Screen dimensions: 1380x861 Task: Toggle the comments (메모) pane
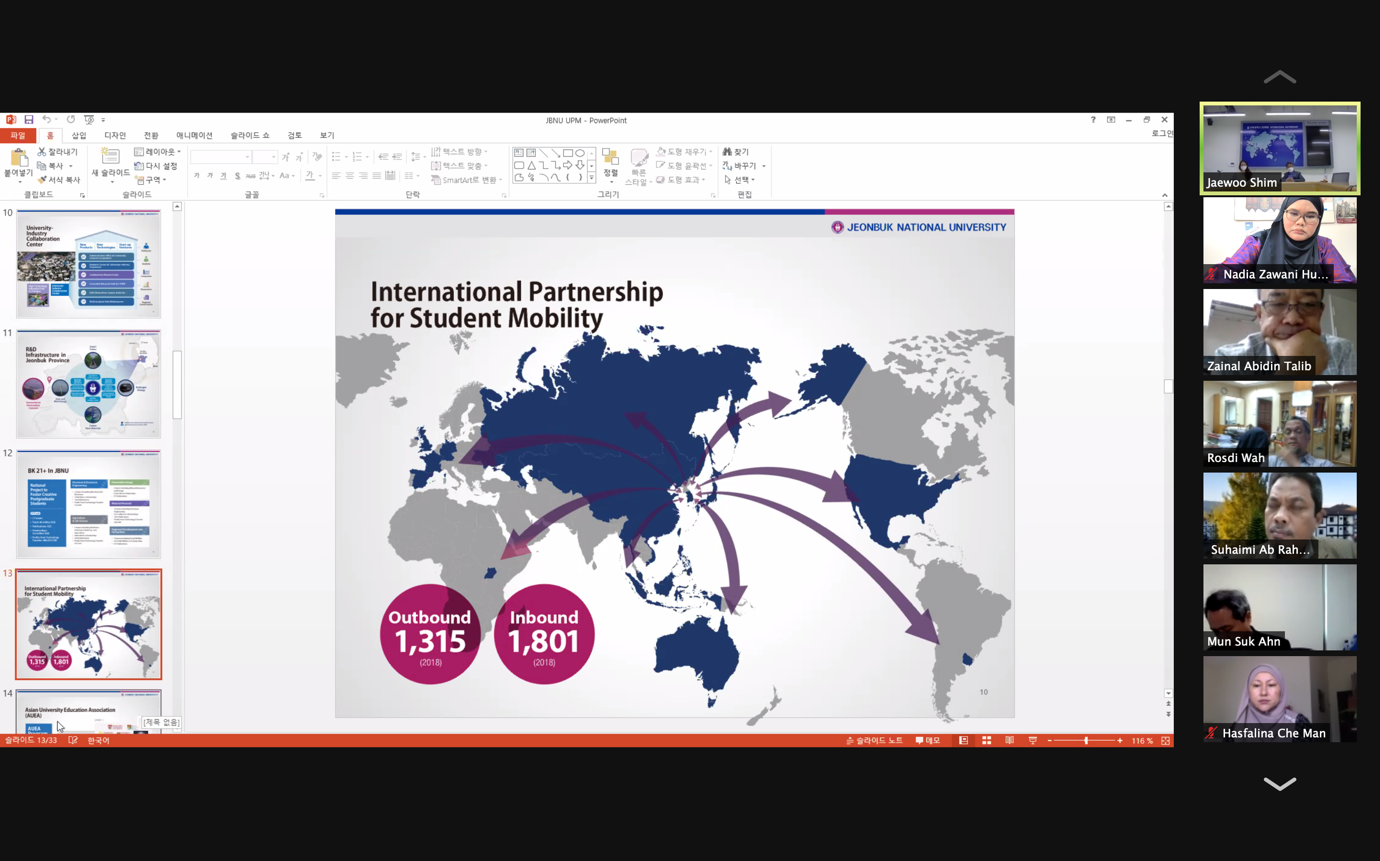tap(927, 741)
